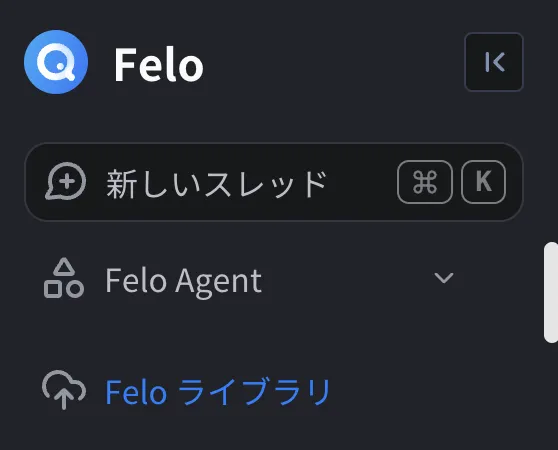Click the Command key shortcut badge

[425, 182]
